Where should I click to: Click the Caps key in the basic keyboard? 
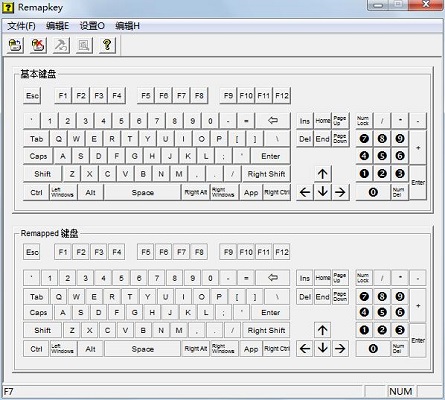pos(38,156)
